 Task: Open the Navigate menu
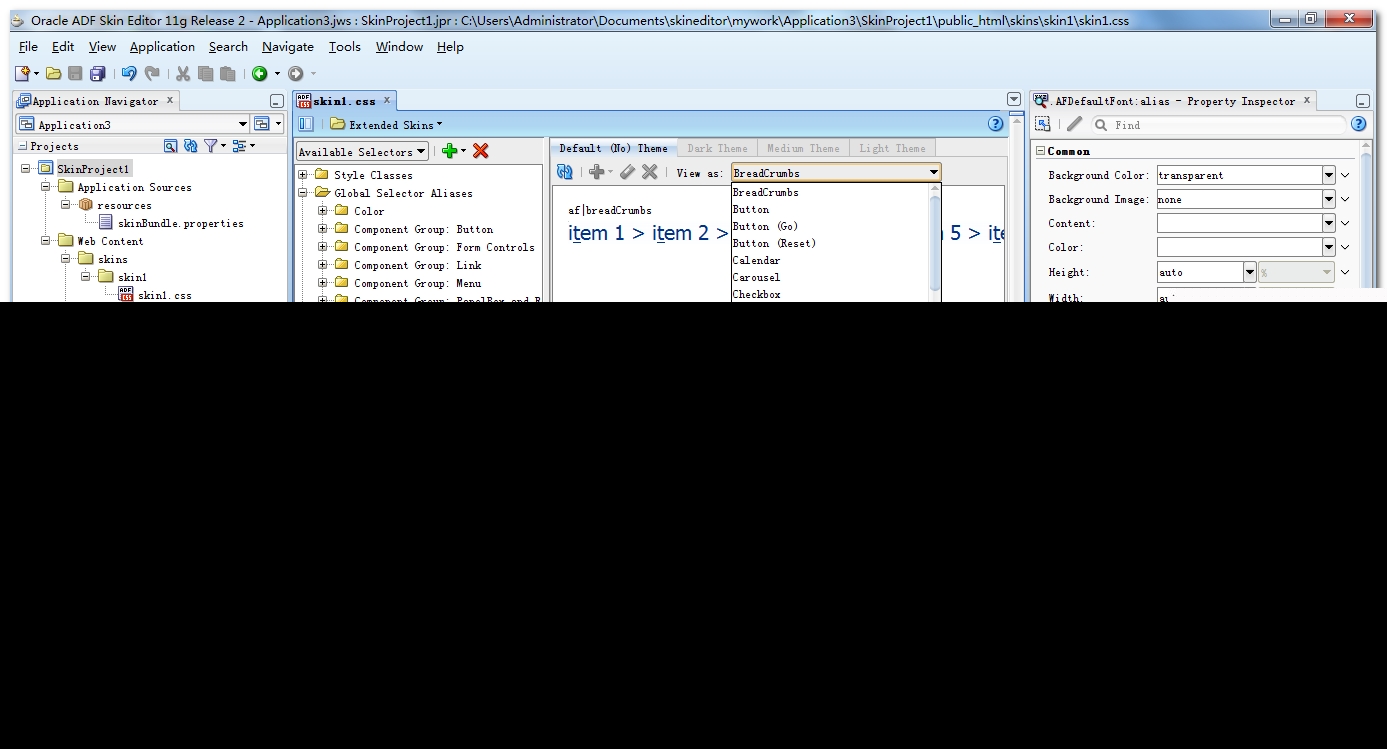pos(288,47)
